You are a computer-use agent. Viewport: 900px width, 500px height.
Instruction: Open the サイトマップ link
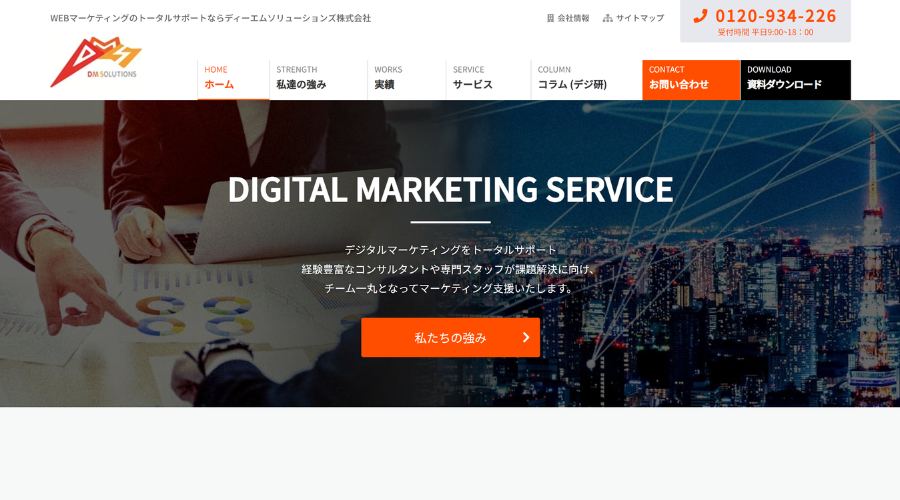coord(640,18)
